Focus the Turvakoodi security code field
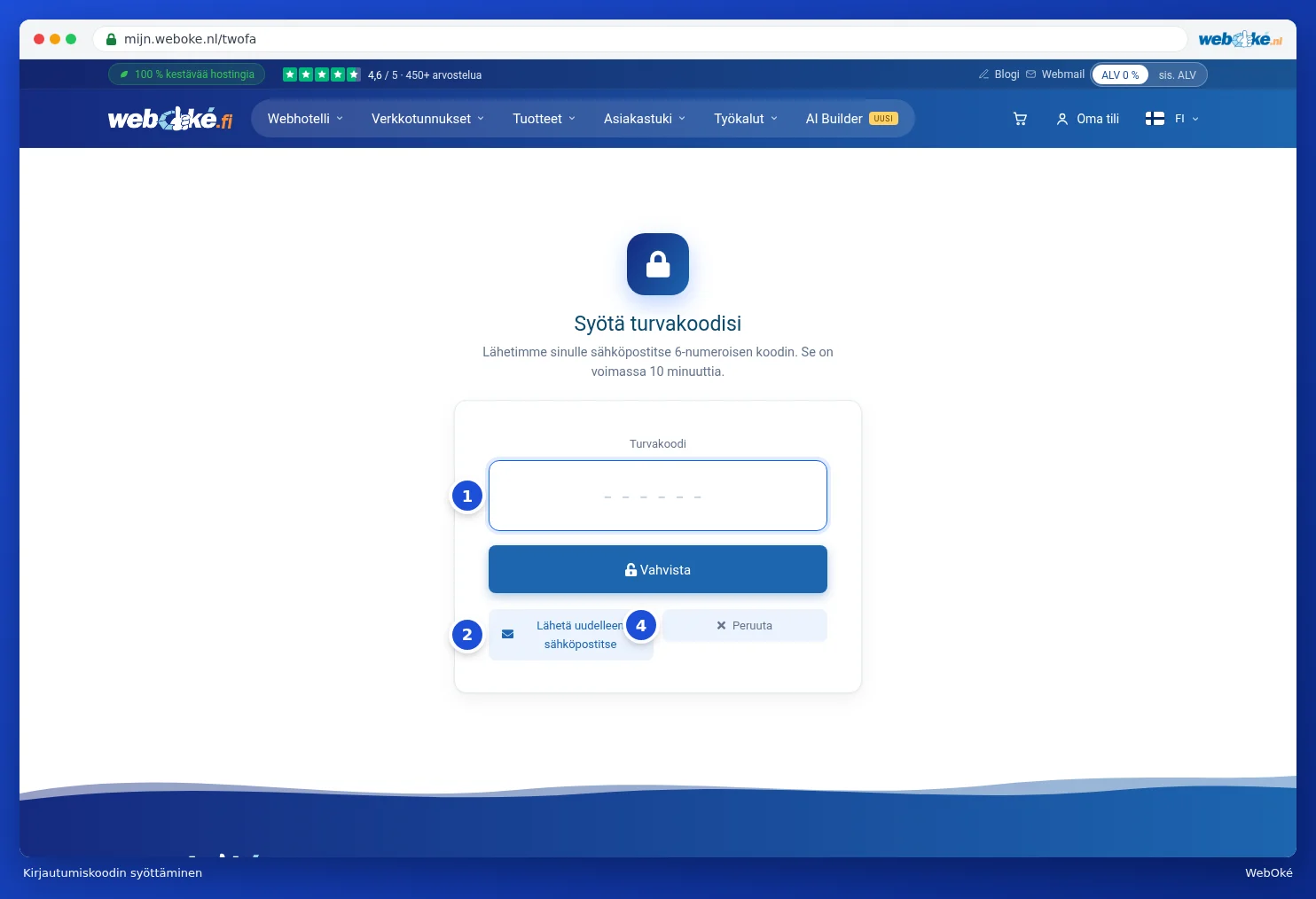This screenshot has height=899, width=1316. 658,496
